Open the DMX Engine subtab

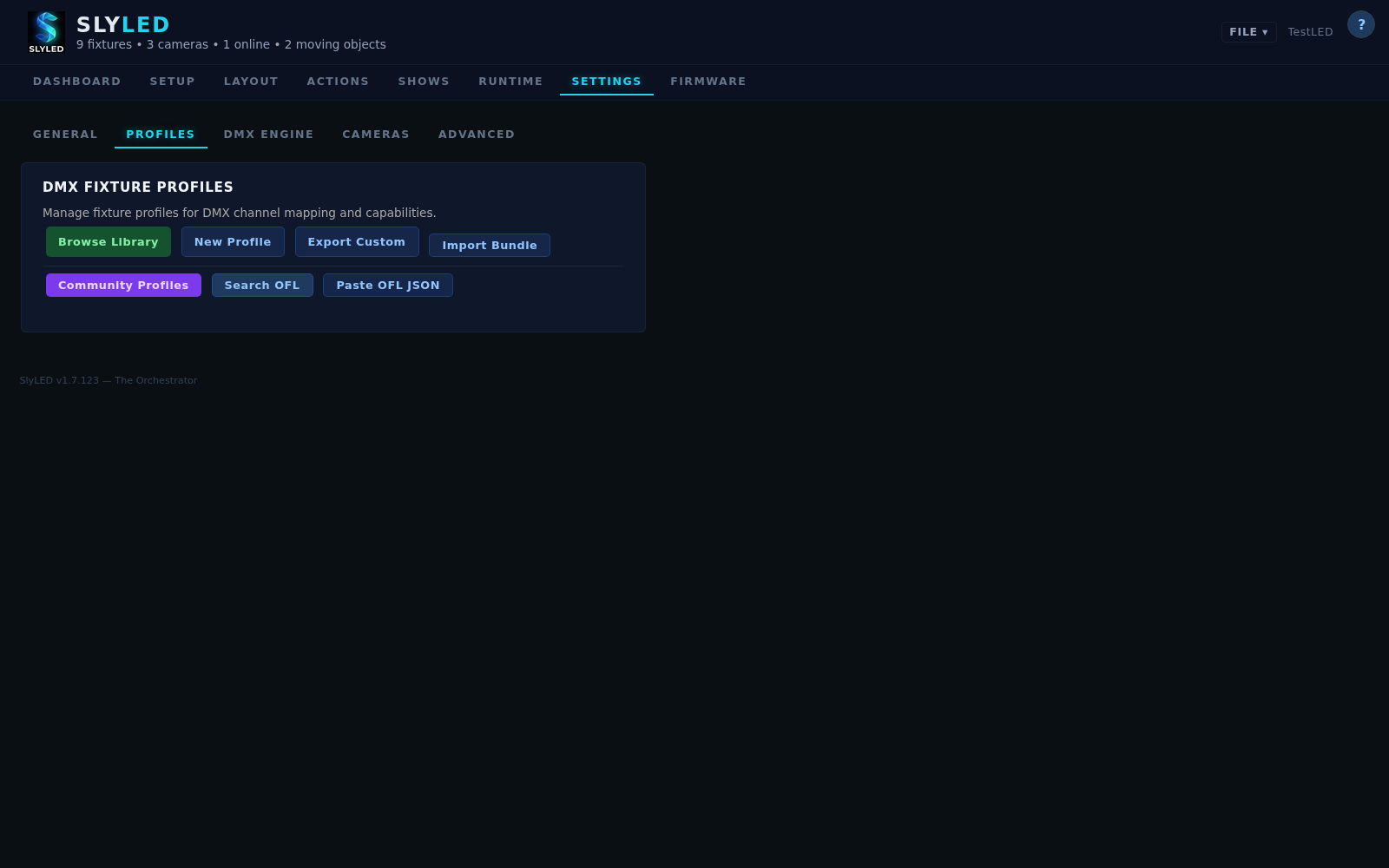268,135
